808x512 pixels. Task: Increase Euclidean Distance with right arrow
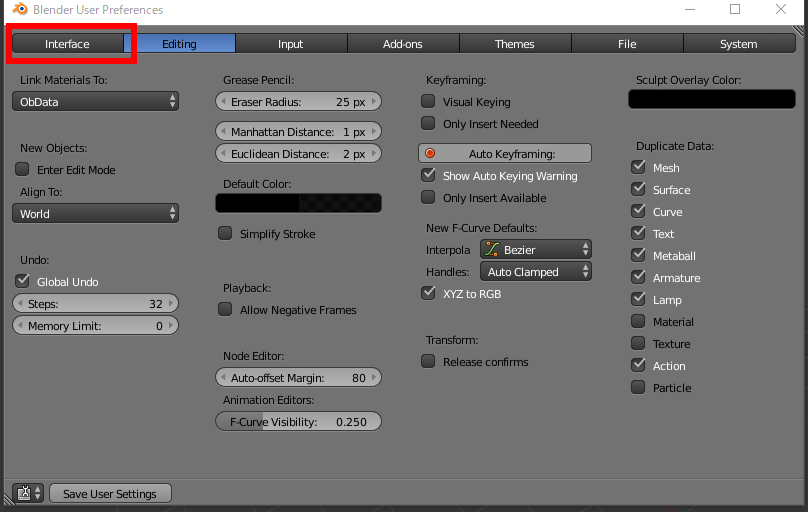click(x=374, y=153)
